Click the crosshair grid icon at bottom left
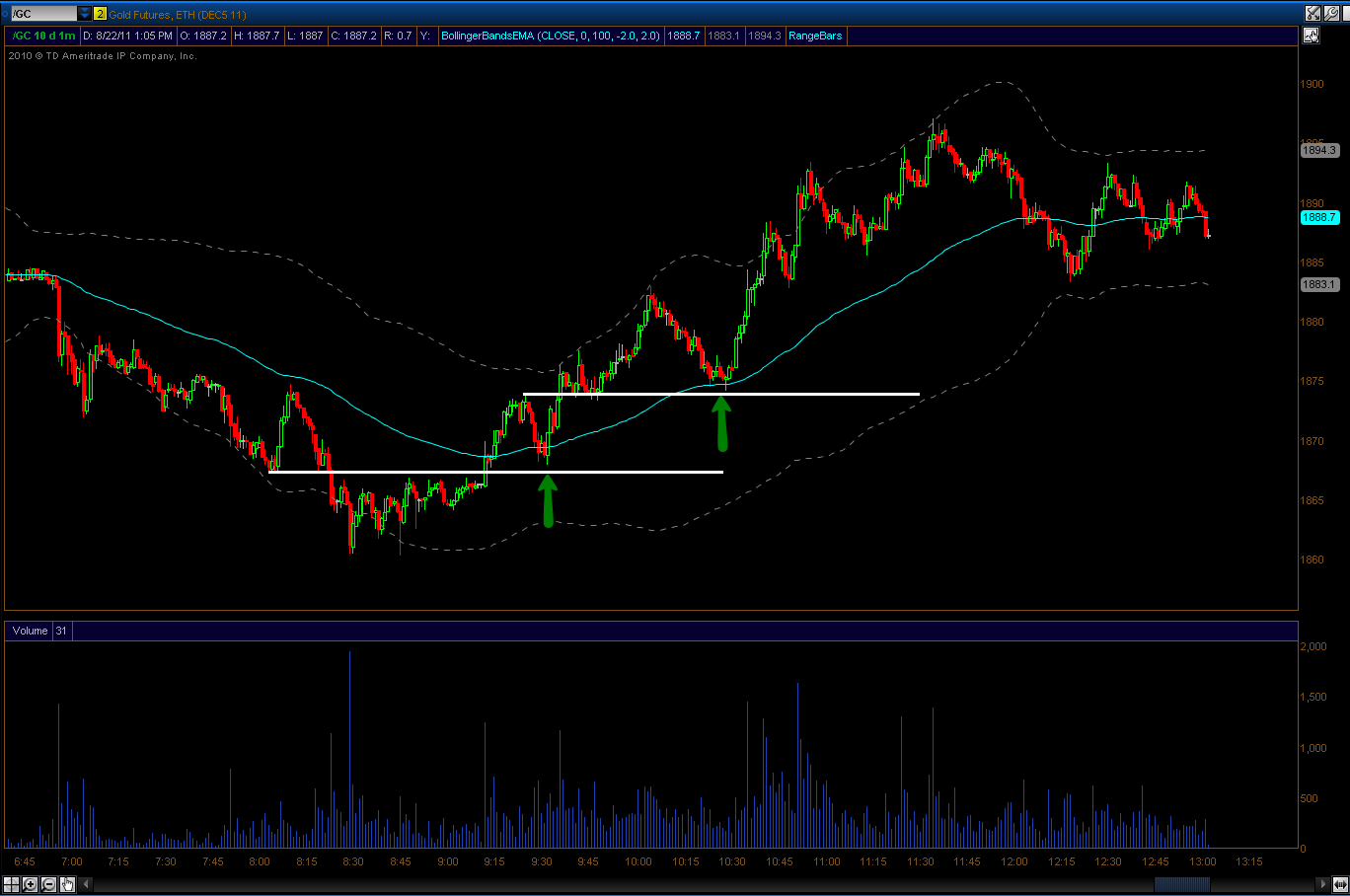Image resolution: width=1350 pixels, height=896 pixels. (12, 884)
